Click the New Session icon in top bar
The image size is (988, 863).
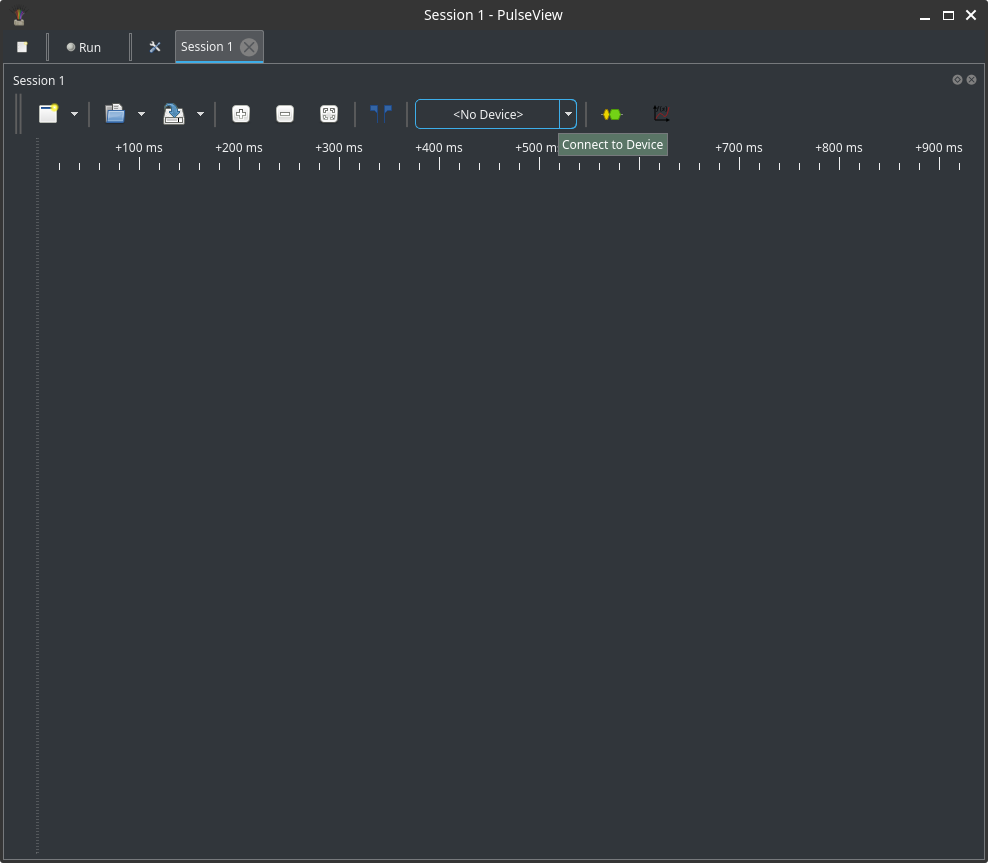(22, 47)
